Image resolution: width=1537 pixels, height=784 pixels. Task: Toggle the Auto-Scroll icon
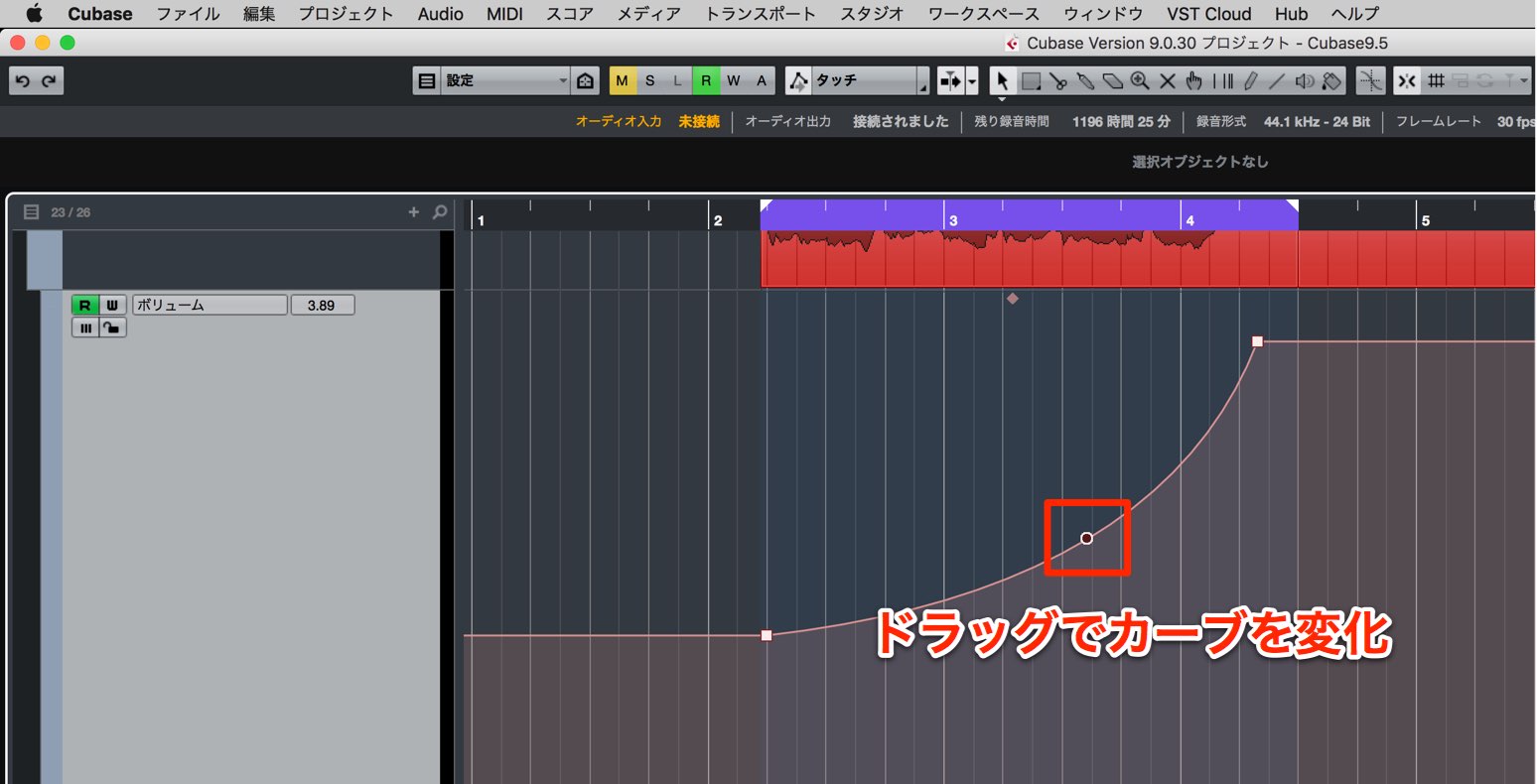[x=951, y=81]
